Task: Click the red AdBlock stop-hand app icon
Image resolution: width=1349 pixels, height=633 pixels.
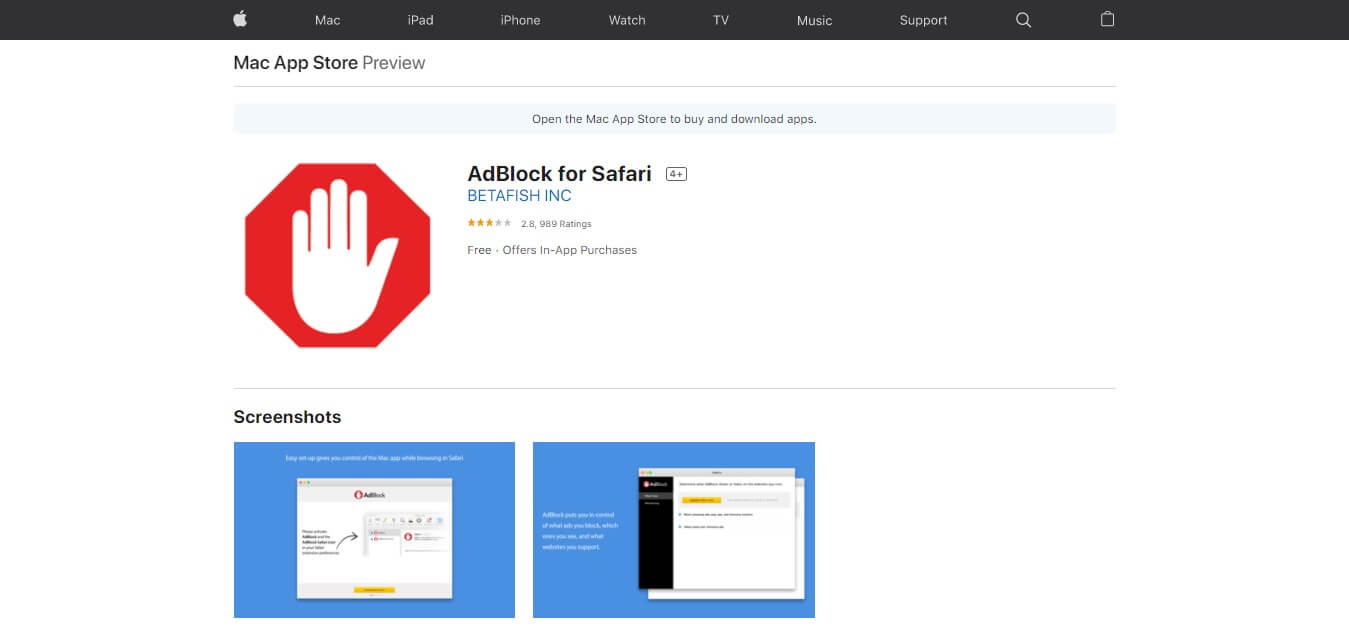Action: [x=337, y=256]
